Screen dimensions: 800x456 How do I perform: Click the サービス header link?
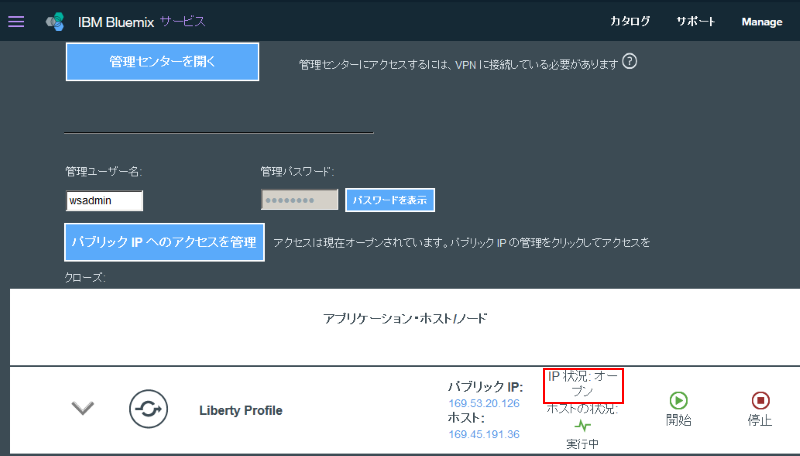click(x=182, y=21)
